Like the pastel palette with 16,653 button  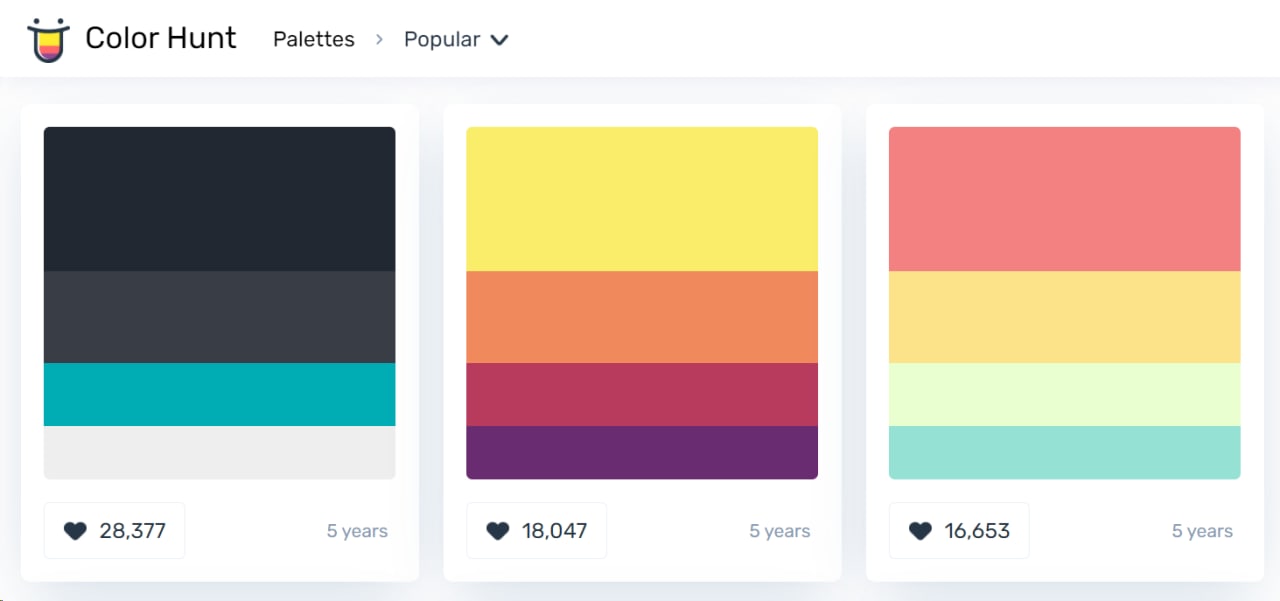pos(959,531)
